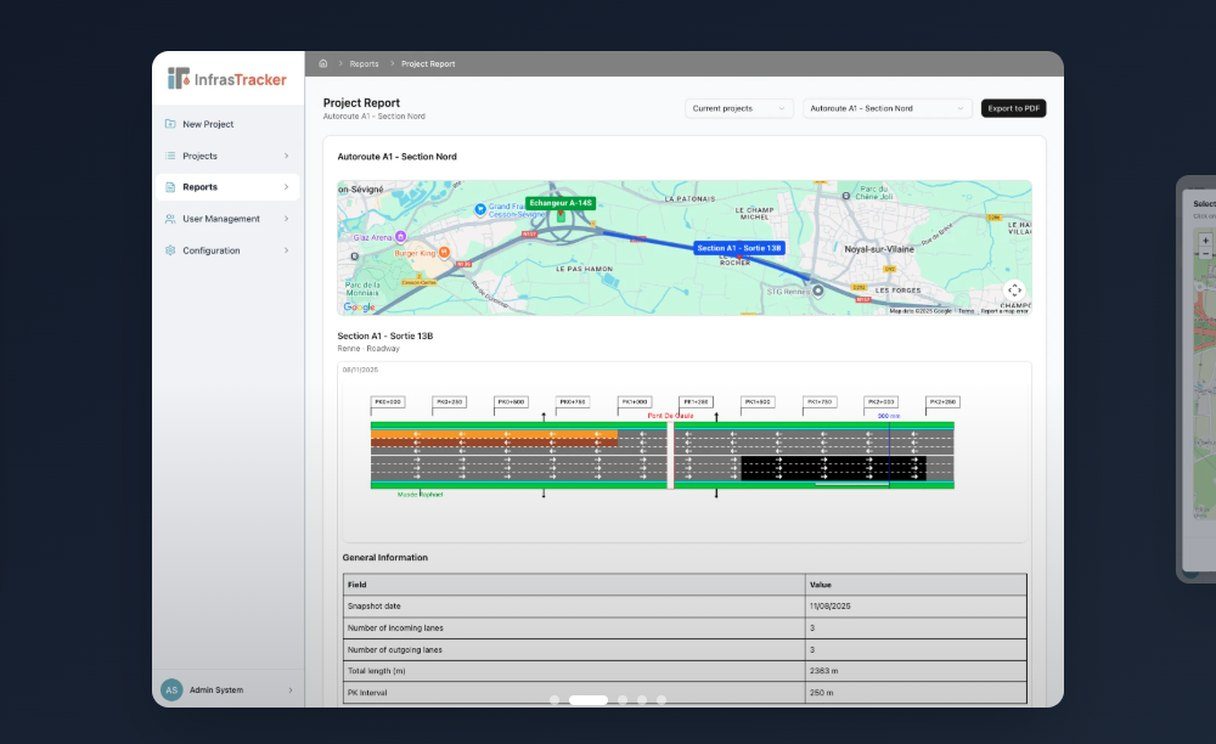
Task: Recenter the map with the fullscreen icon
Action: [x=1014, y=291]
